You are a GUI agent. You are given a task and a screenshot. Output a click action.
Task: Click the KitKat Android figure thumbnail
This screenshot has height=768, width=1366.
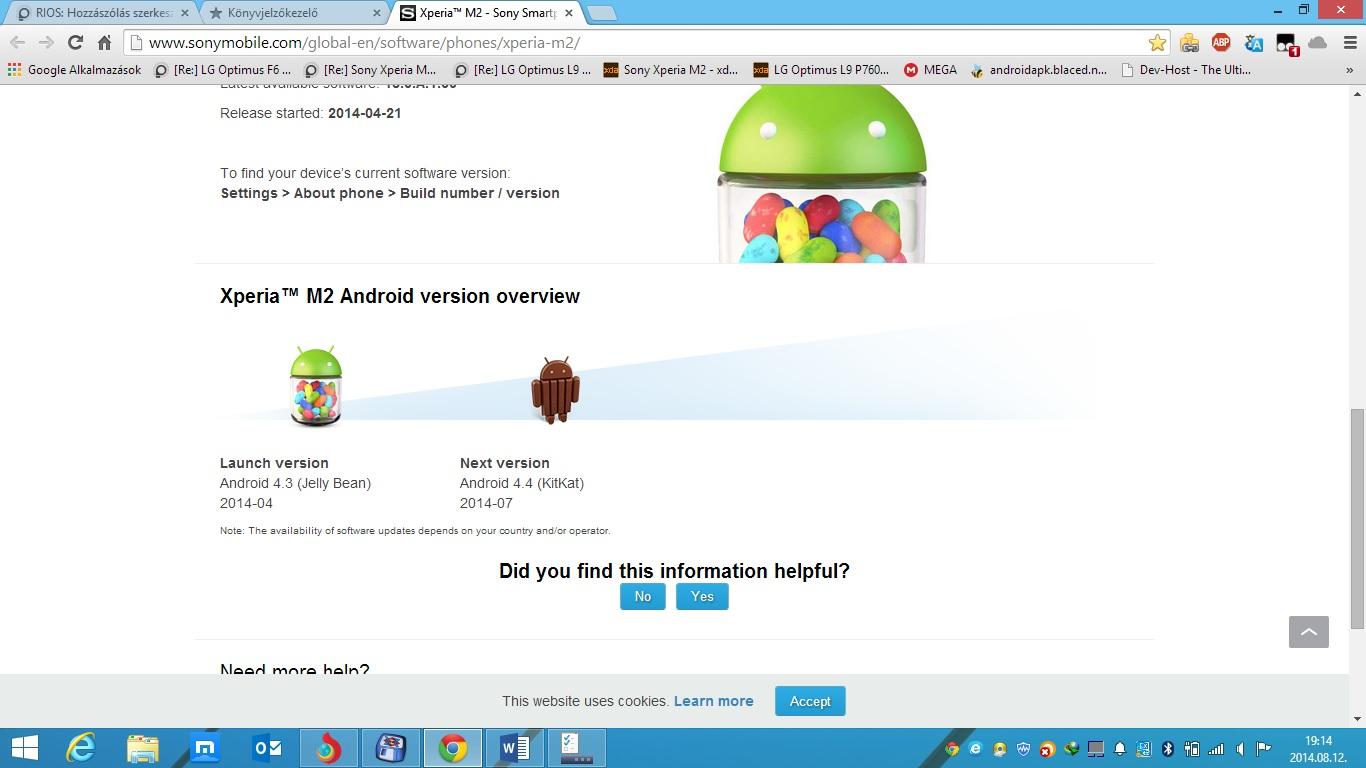pos(555,390)
